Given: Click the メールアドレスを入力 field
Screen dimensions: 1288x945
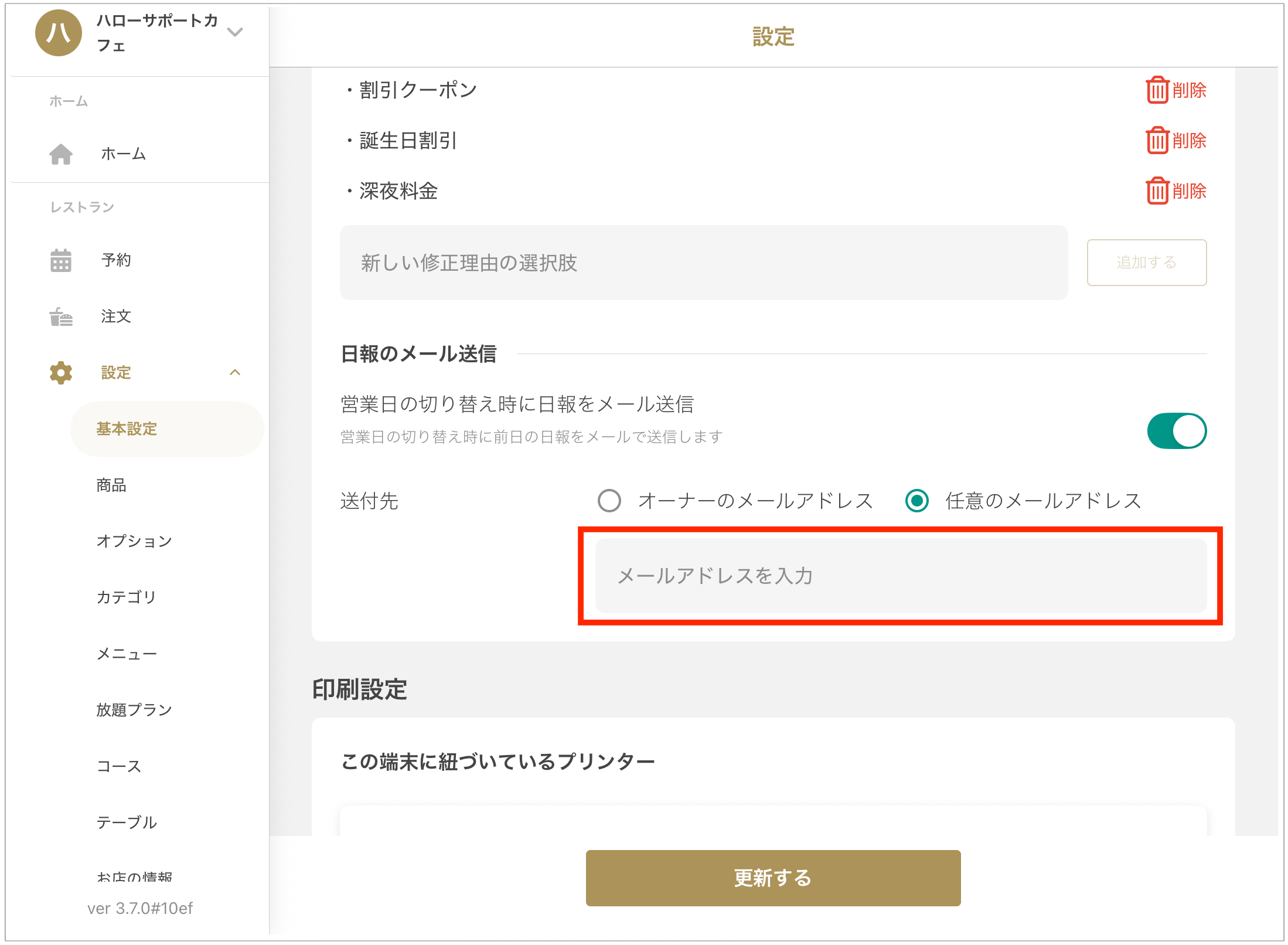Looking at the screenshot, I should coord(901,576).
